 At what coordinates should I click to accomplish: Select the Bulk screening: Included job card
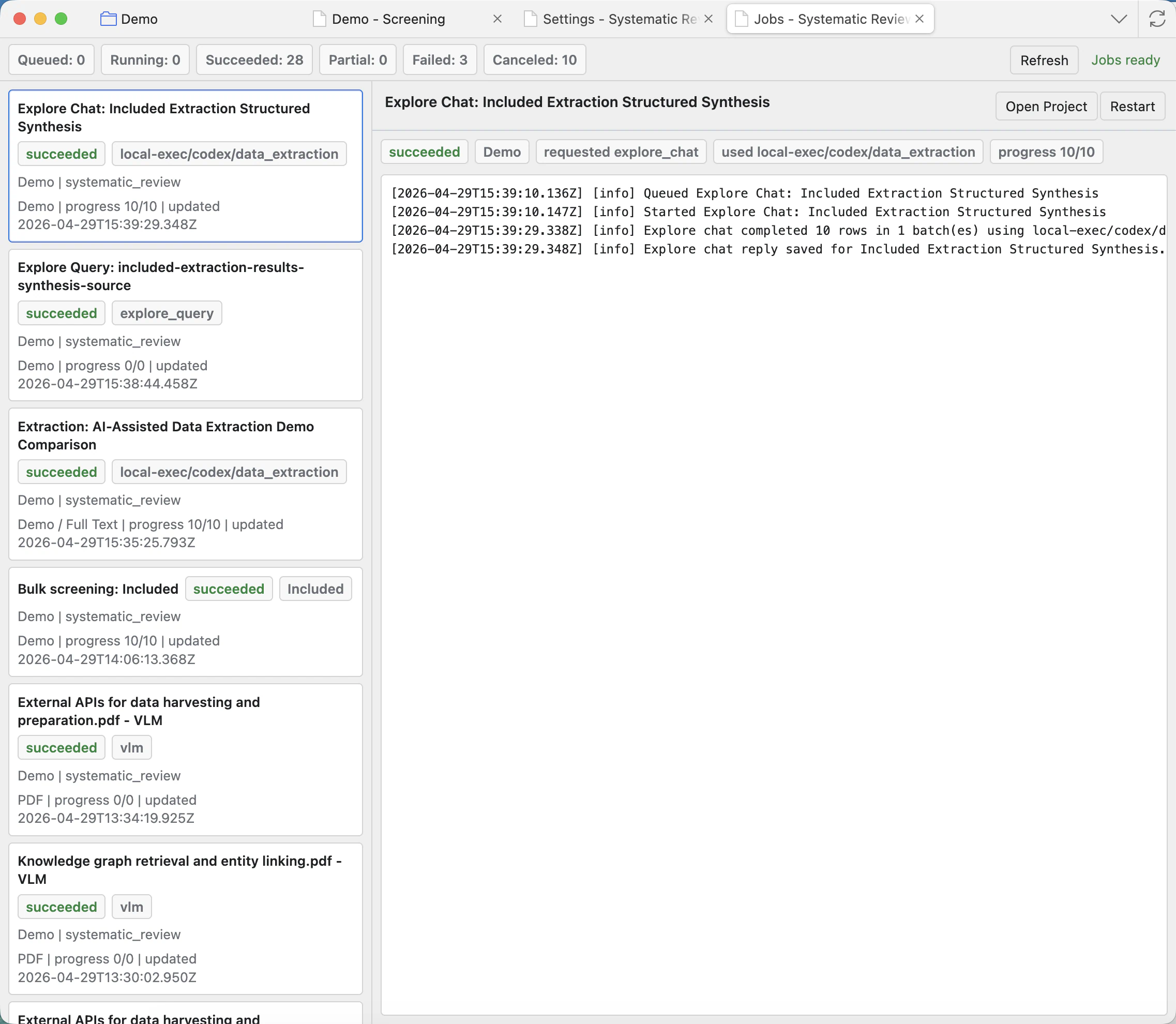pyautogui.click(x=186, y=622)
